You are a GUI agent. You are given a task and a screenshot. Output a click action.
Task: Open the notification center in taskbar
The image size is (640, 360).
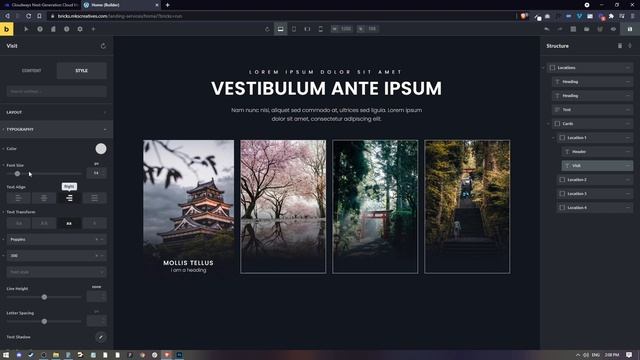[629, 355]
